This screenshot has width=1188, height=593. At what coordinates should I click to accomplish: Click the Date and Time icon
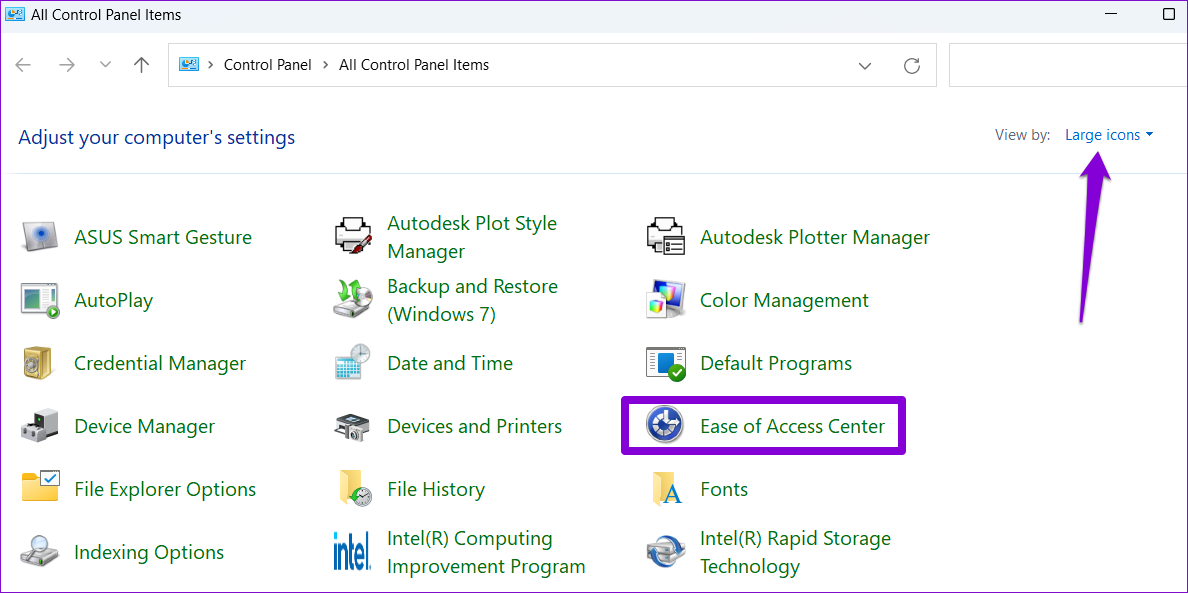coord(353,363)
